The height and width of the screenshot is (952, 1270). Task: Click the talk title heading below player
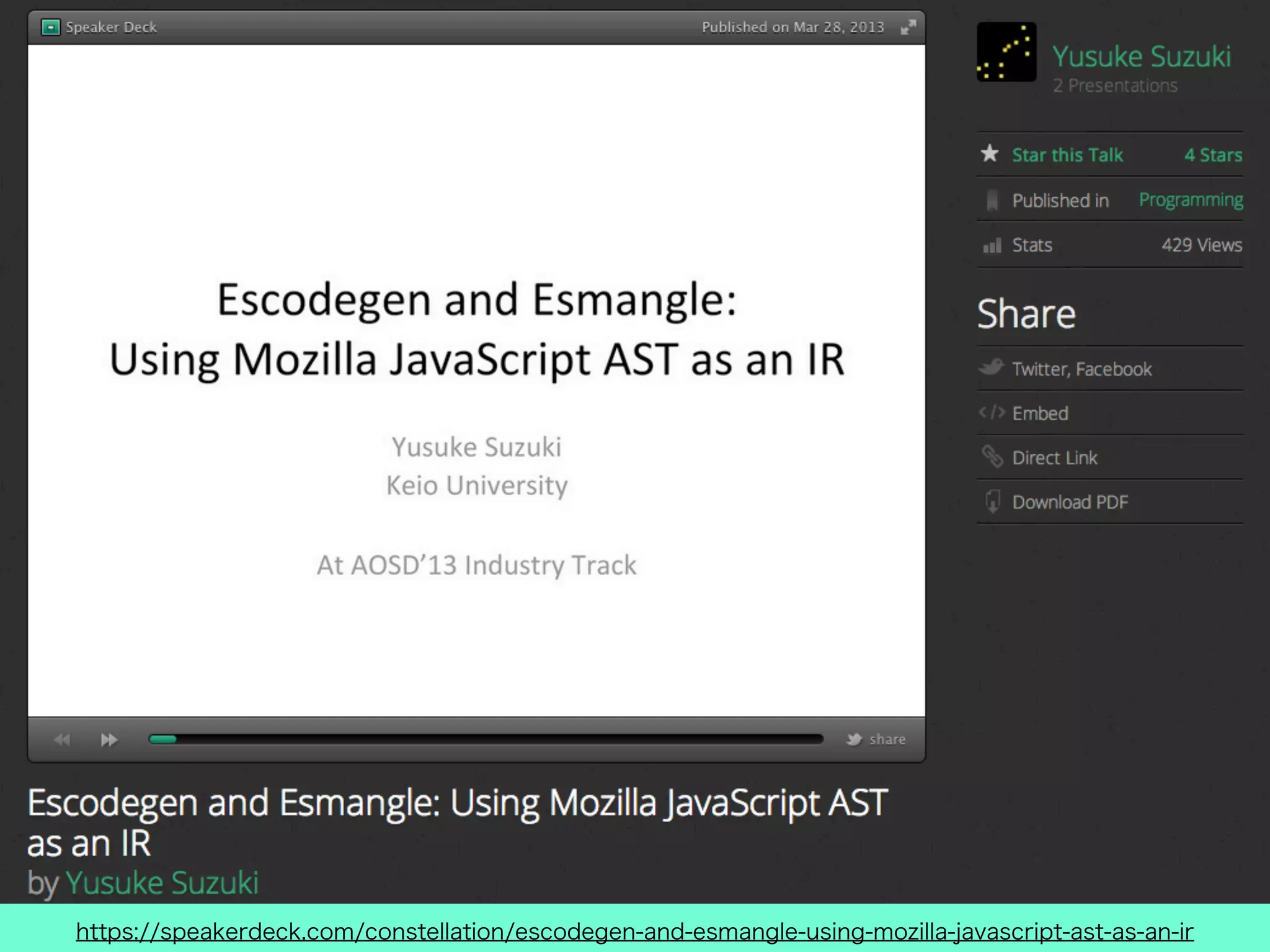click(x=457, y=822)
